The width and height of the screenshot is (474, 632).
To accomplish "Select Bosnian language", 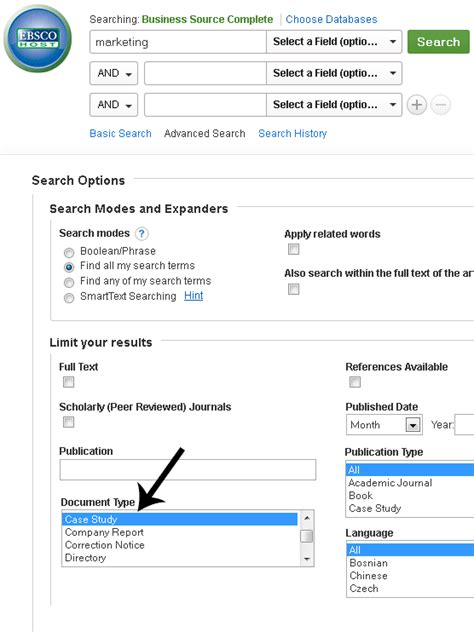I will click(410, 563).
